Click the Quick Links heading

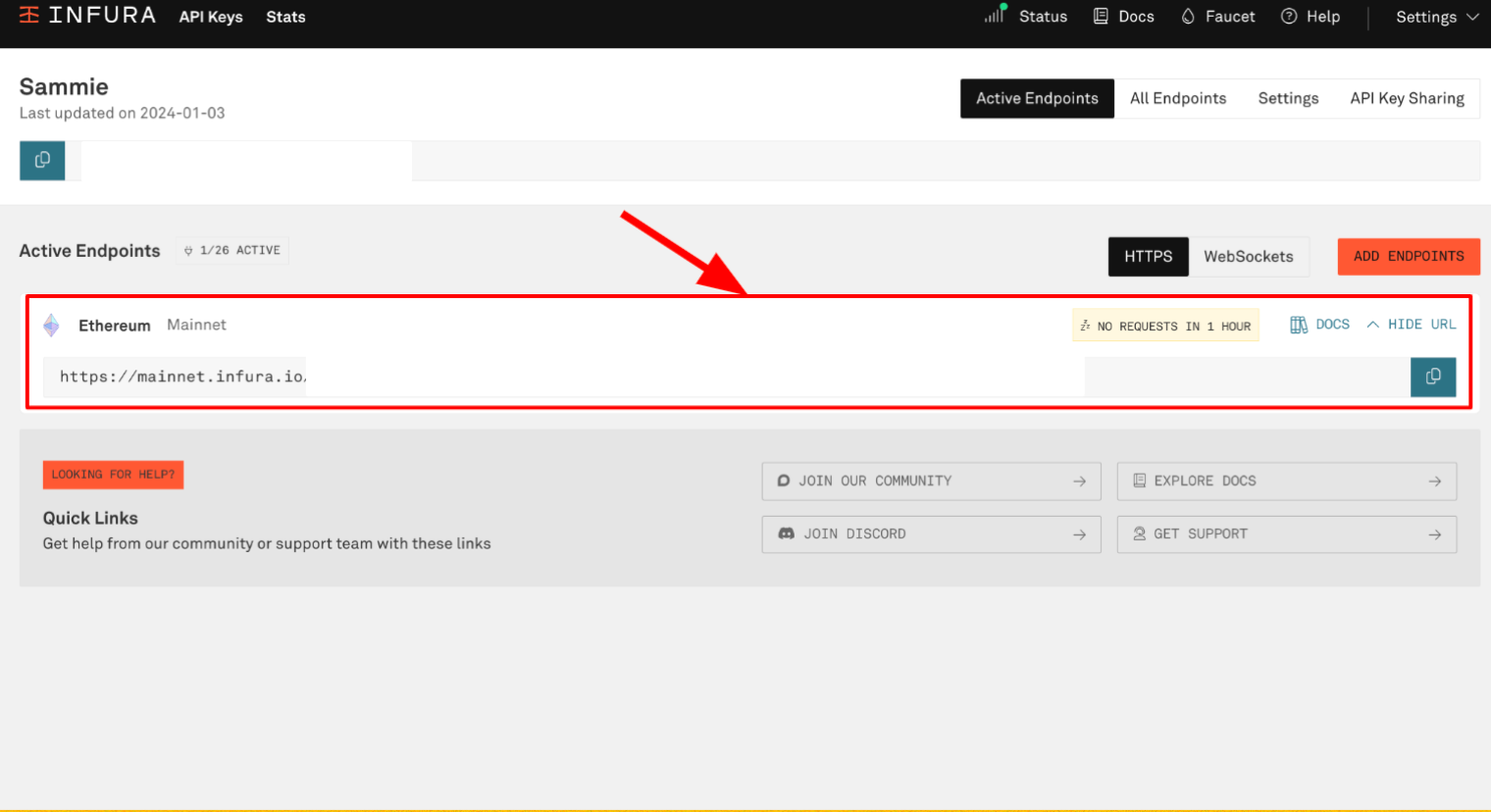coord(90,518)
